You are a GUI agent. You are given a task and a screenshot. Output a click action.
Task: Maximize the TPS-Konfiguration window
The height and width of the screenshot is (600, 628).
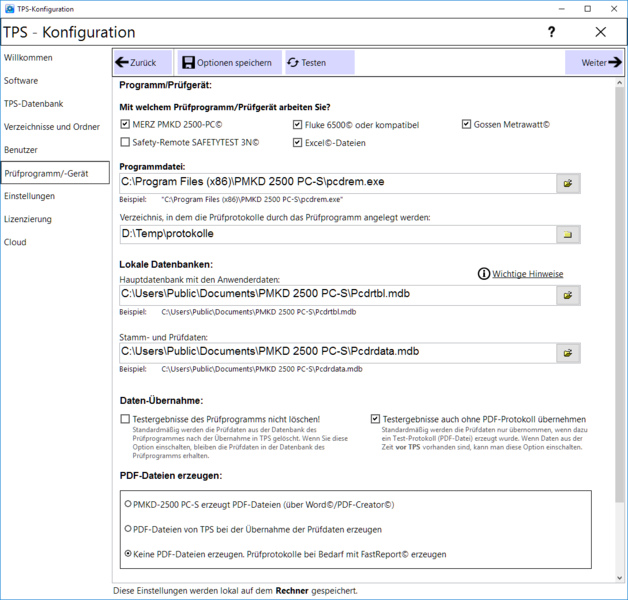588,9
